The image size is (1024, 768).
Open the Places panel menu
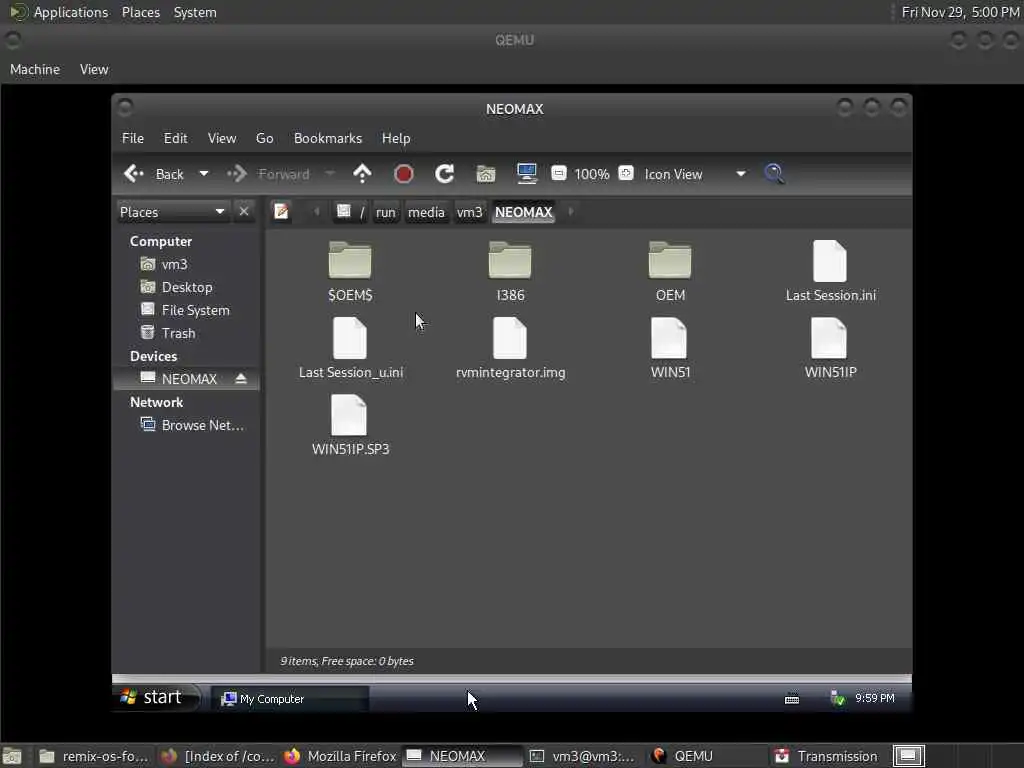[x=140, y=12]
